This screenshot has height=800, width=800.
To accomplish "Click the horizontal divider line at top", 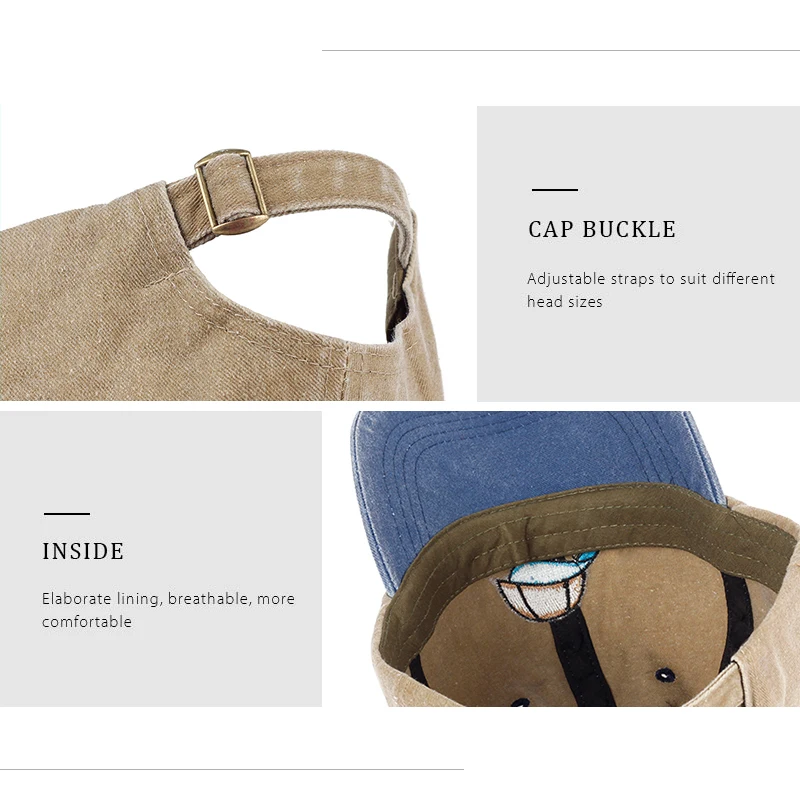I will tap(561, 51).
